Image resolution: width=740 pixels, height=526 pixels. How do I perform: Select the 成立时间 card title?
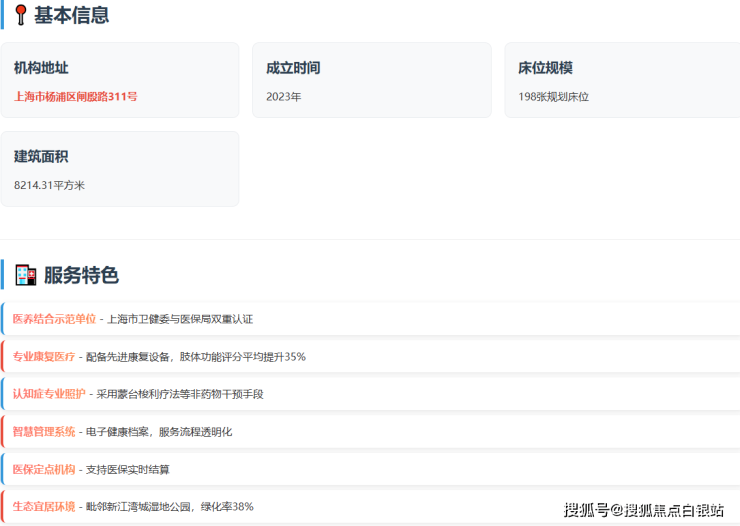click(293, 68)
